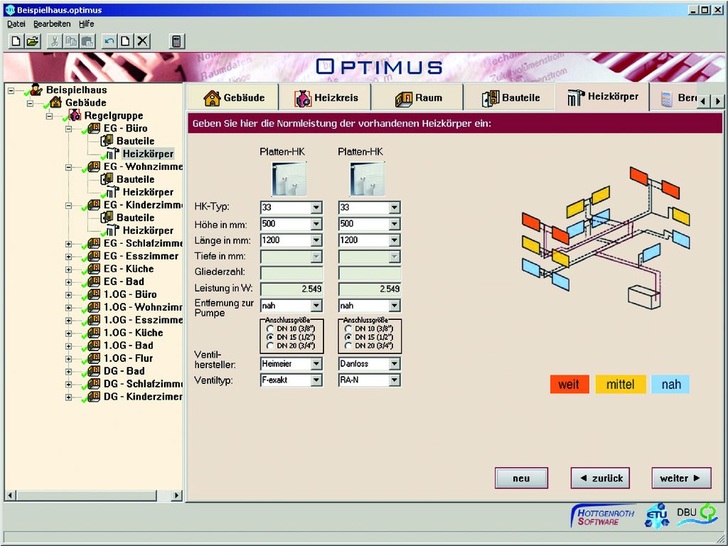Switch to the Gebäude tab
The width and height of the screenshot is (728, 546).
pos(233,98)
